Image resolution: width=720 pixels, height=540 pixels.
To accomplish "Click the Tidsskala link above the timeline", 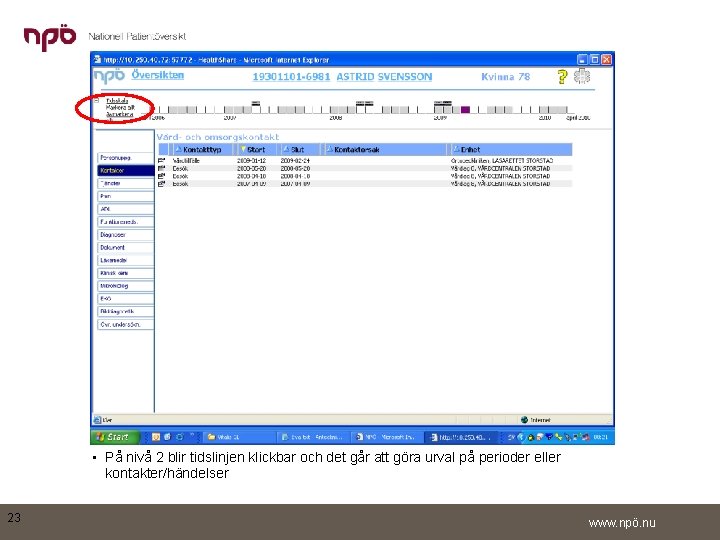I will [x=117, y=101].
